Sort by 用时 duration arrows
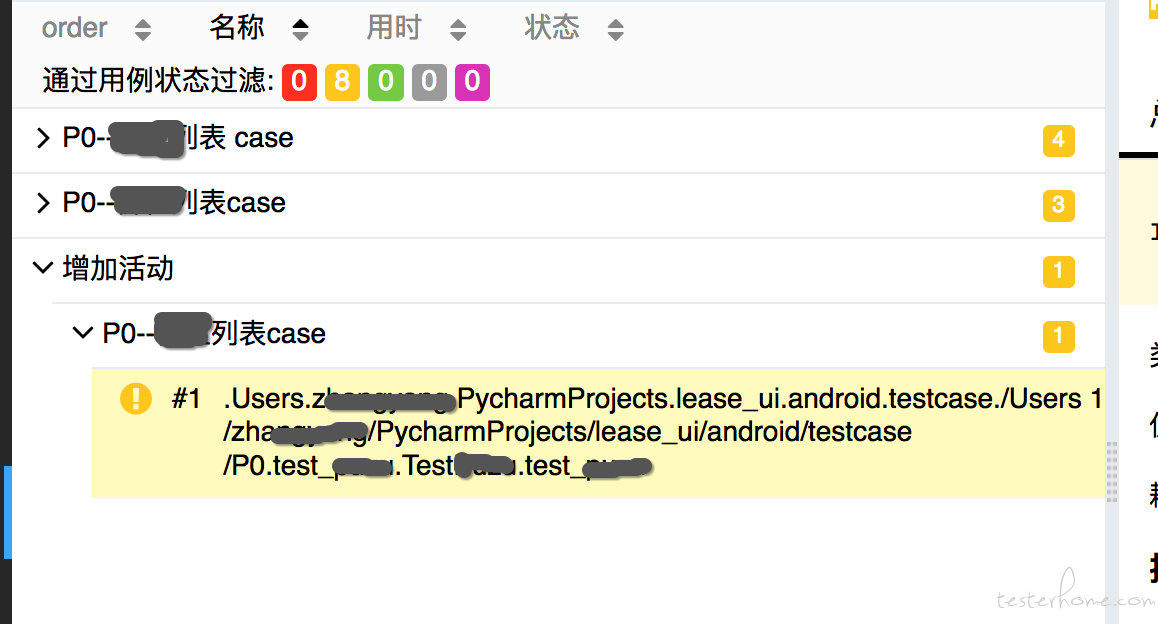Image resolution: width=1158 pixels, height=624 pixels. tap(458, 30)
